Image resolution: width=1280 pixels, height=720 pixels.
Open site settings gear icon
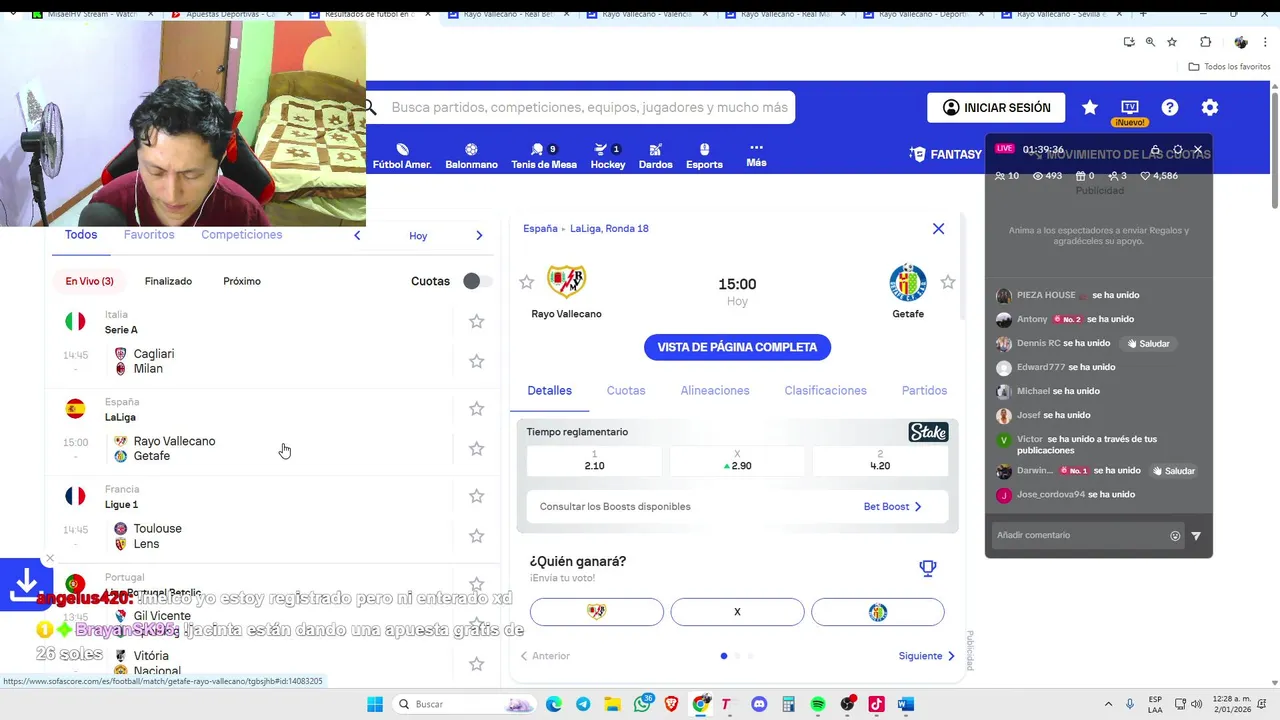[x=1210, y=107]
